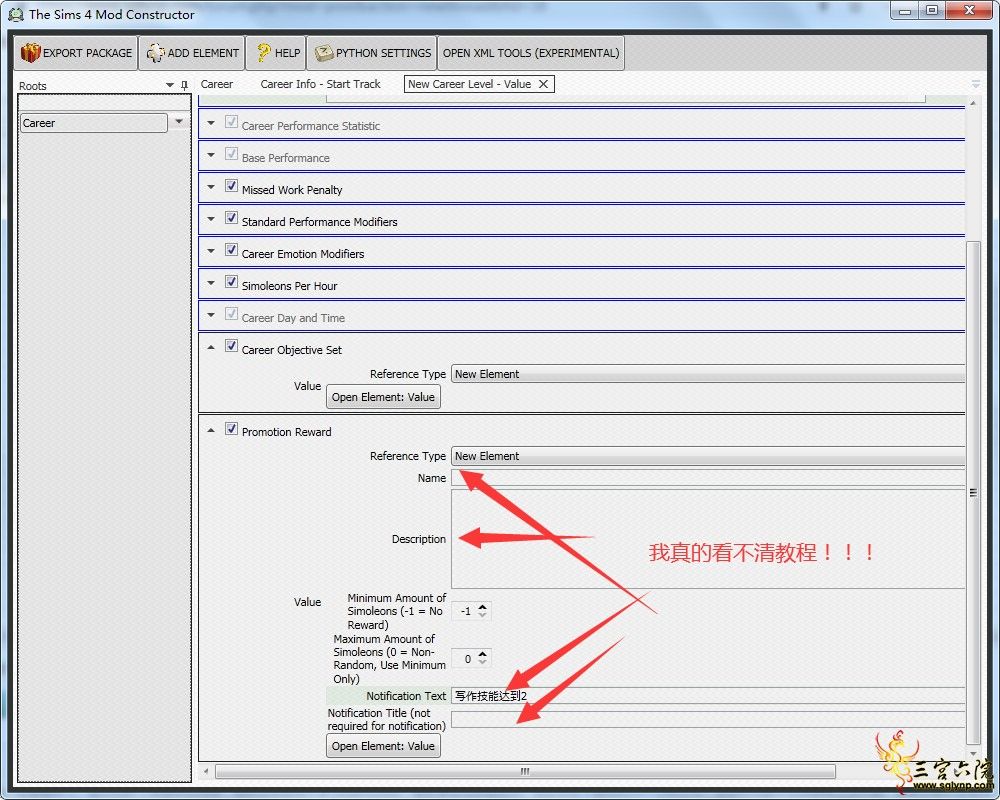
Task: Open the tab list overflow arrow
Action: pyautogui.click(x=975, y=84)
